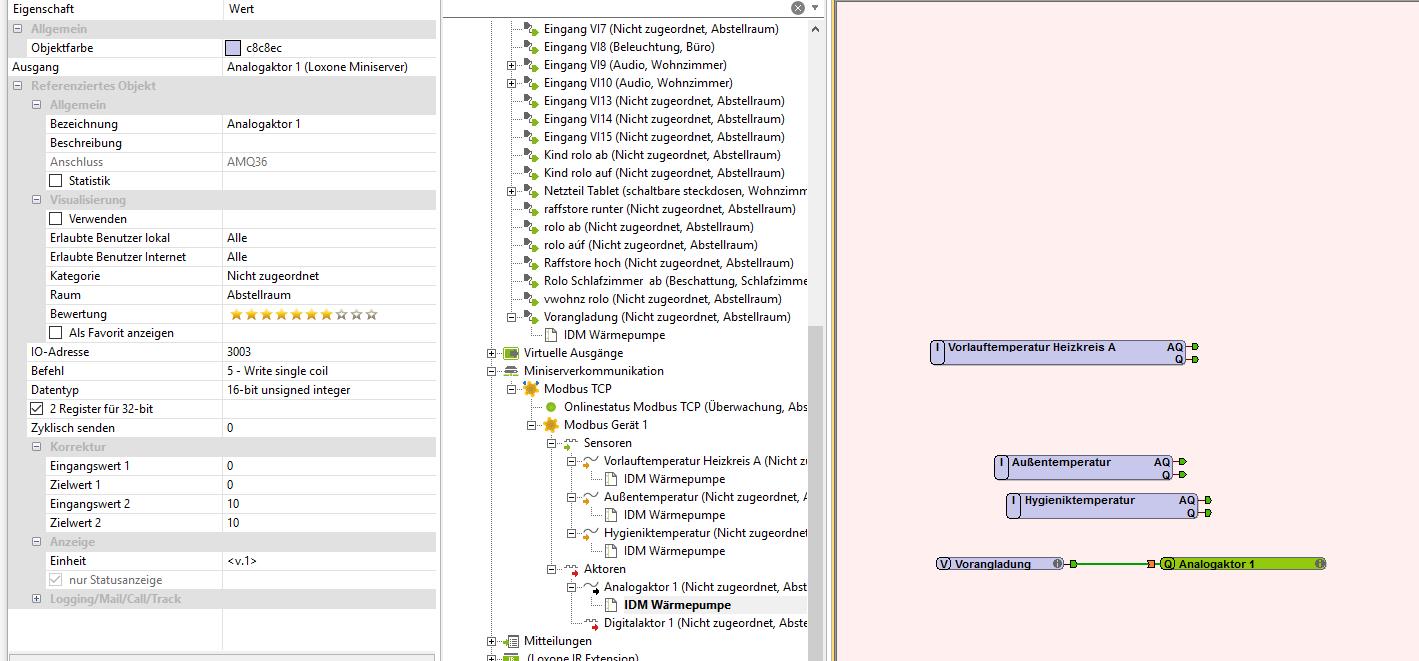Set the Bewertung star rating

[304, 314]
